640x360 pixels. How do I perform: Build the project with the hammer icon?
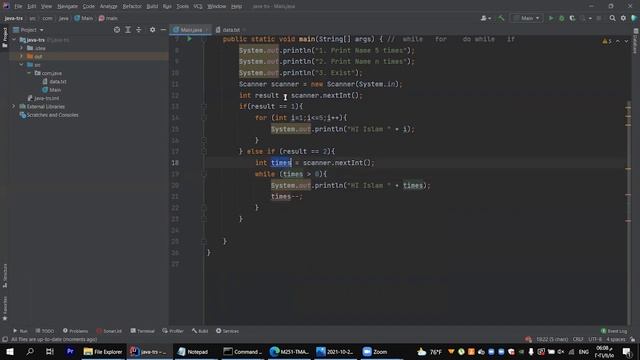coord(501,18)
